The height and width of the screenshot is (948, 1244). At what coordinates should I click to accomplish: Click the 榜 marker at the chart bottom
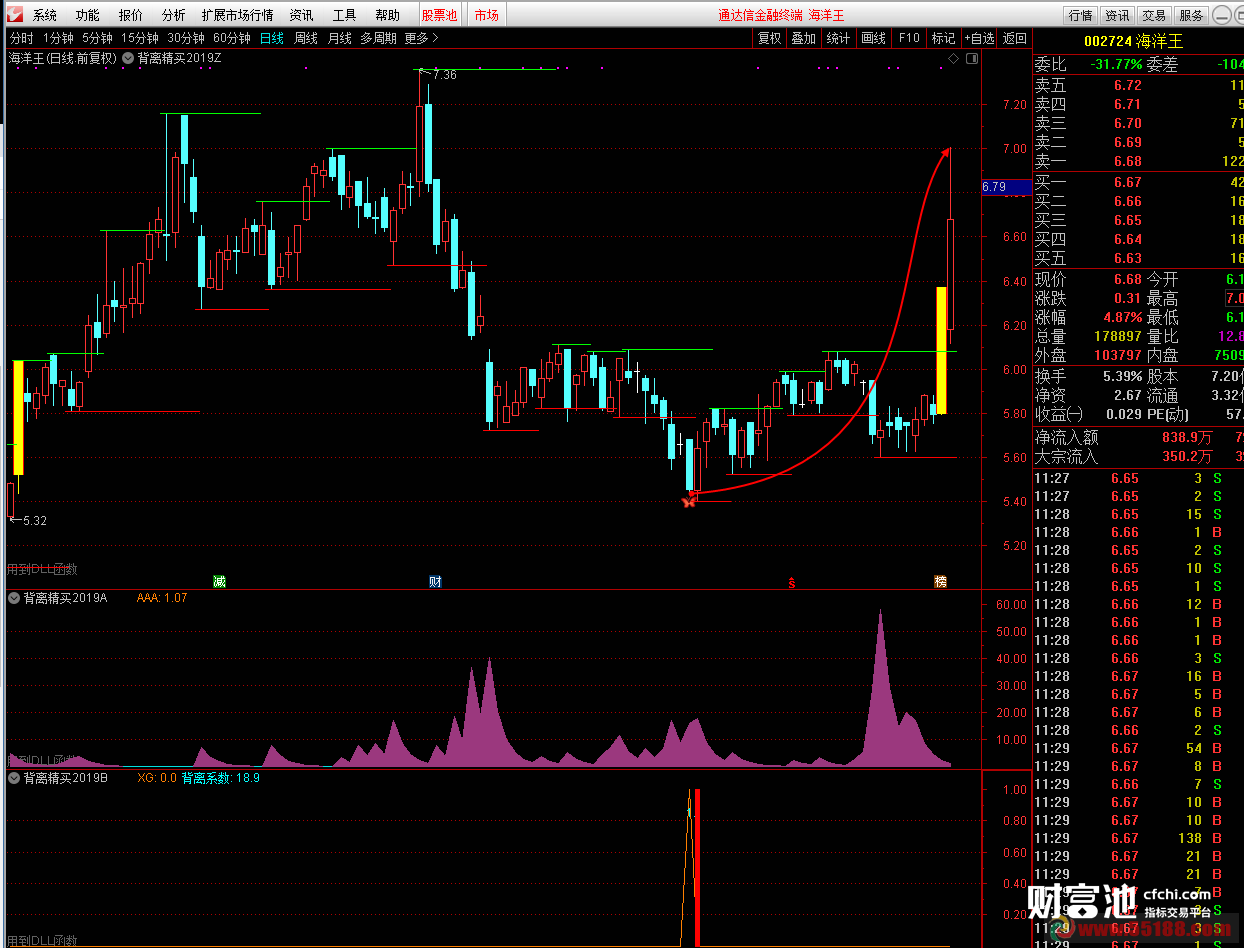point(940,581)
